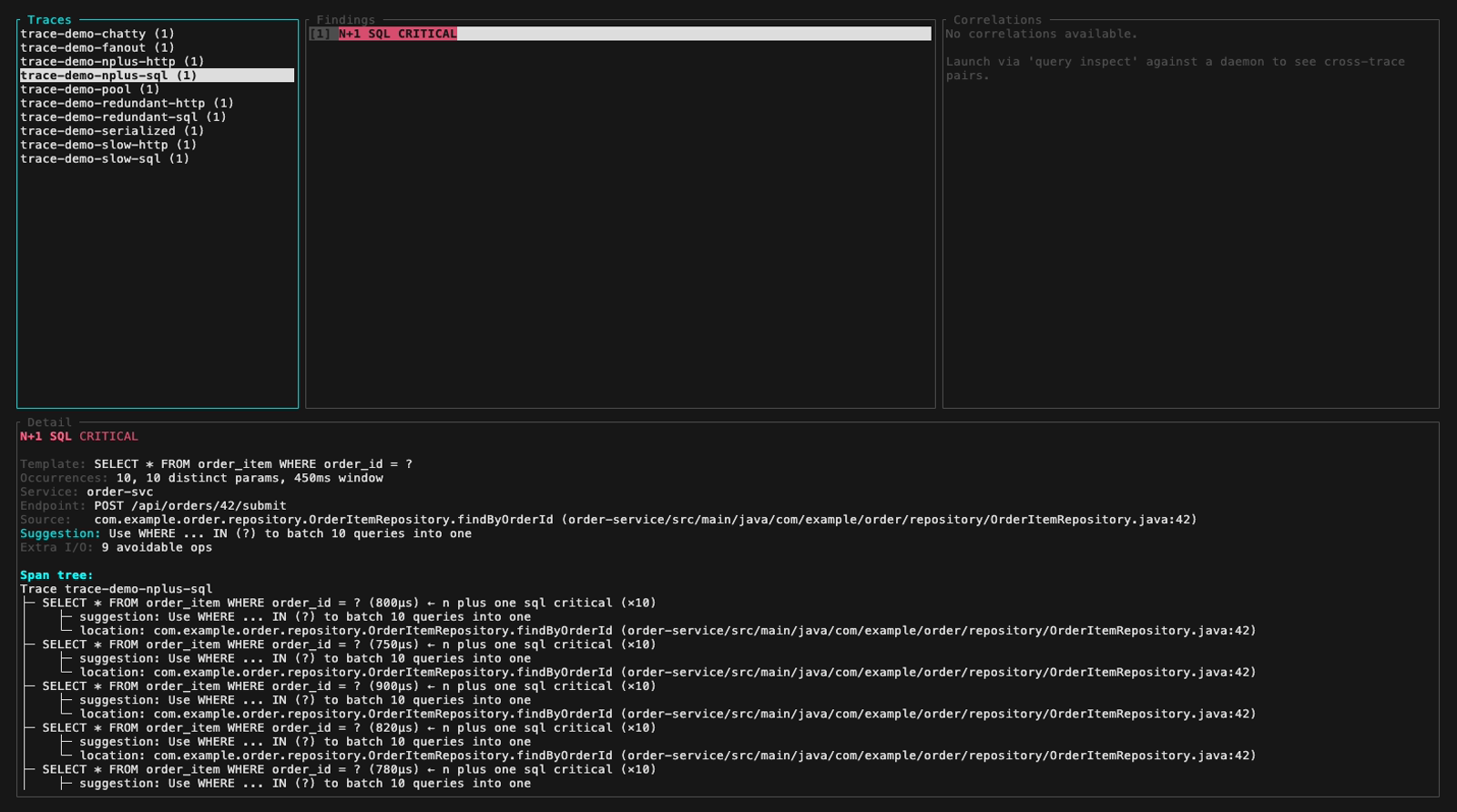This screenshot has height=812, width=1457.
Task: Select the SELECT span with 800µs
Action: pos(349,603)
